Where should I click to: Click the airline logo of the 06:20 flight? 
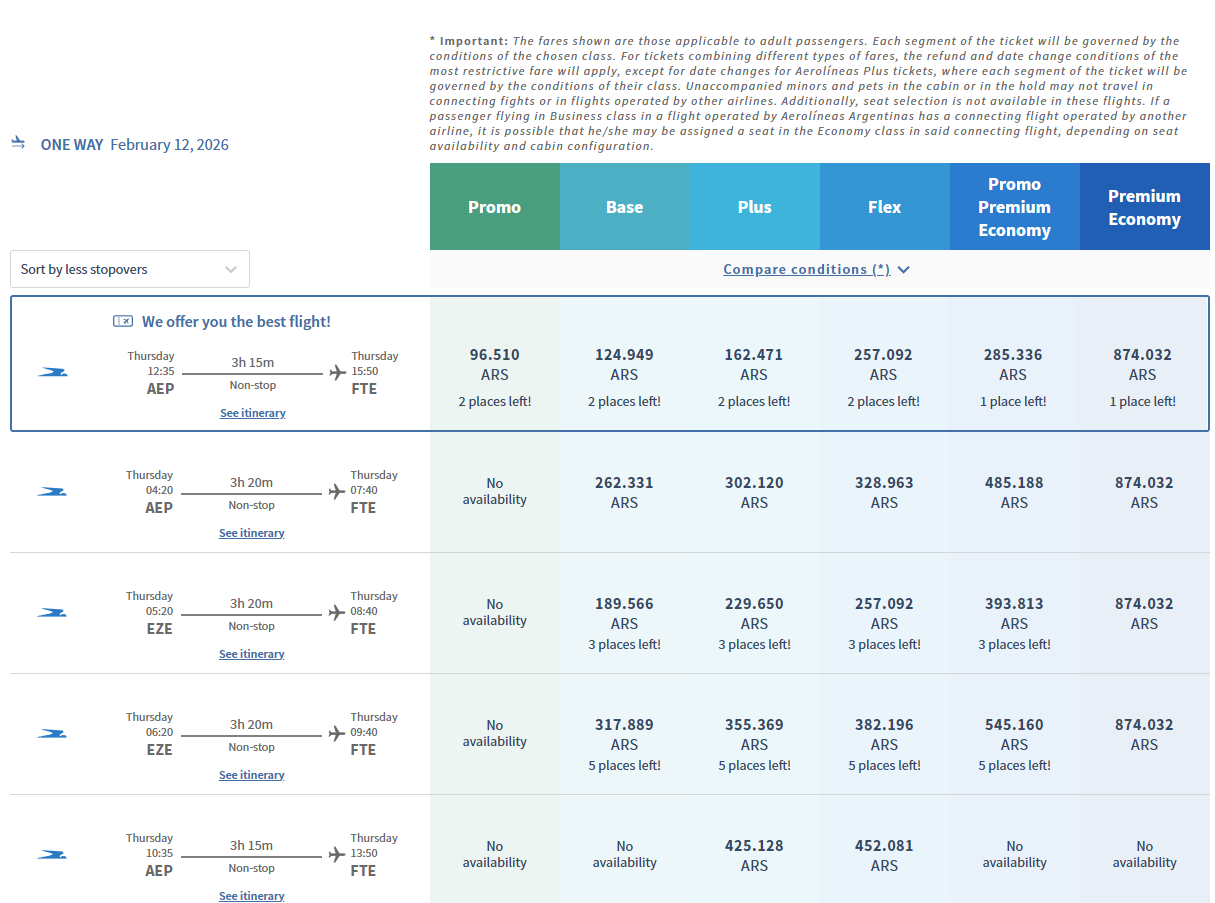pos(52,733)
